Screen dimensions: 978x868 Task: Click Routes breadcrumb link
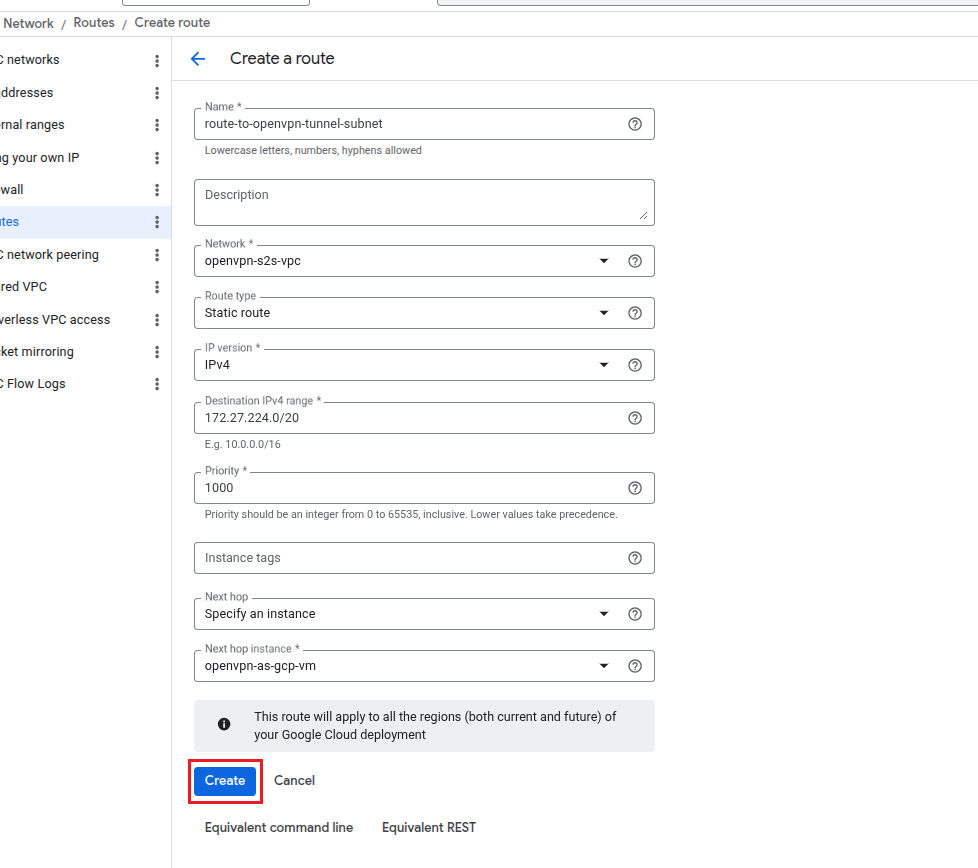(x=94, y=22)
